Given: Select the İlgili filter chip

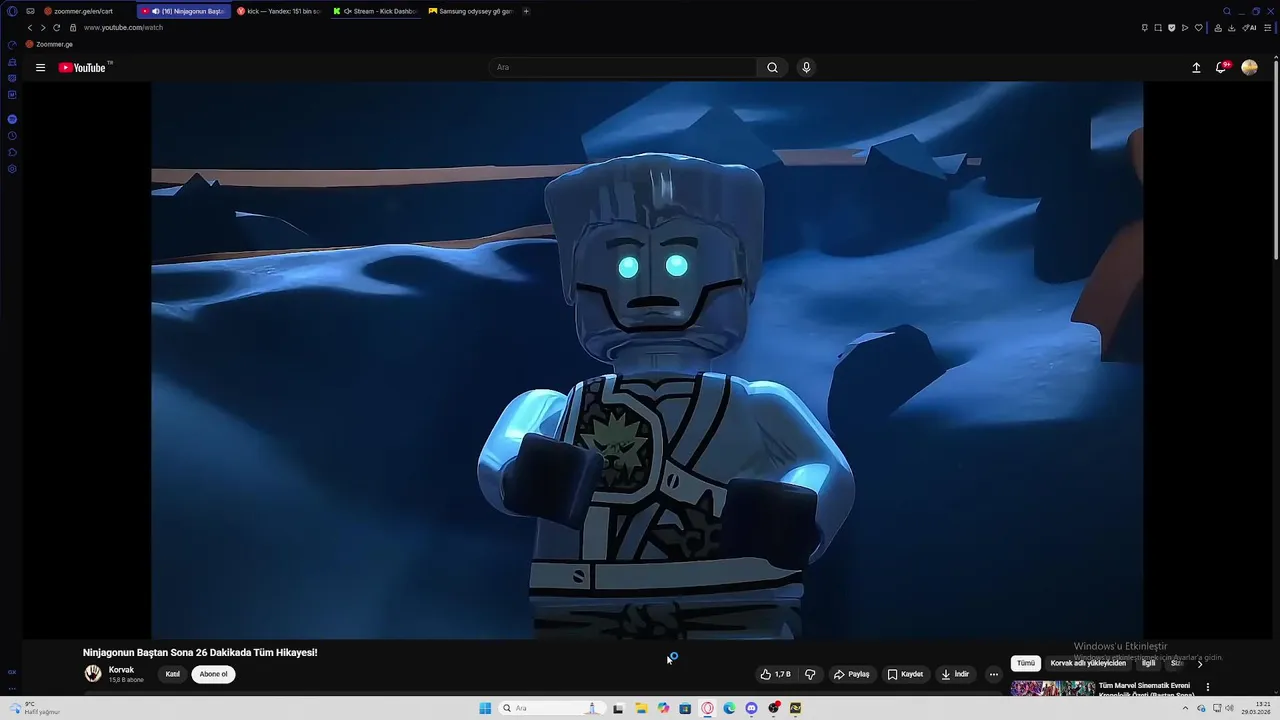Looking at the screenshot, I should [1149, 663].
